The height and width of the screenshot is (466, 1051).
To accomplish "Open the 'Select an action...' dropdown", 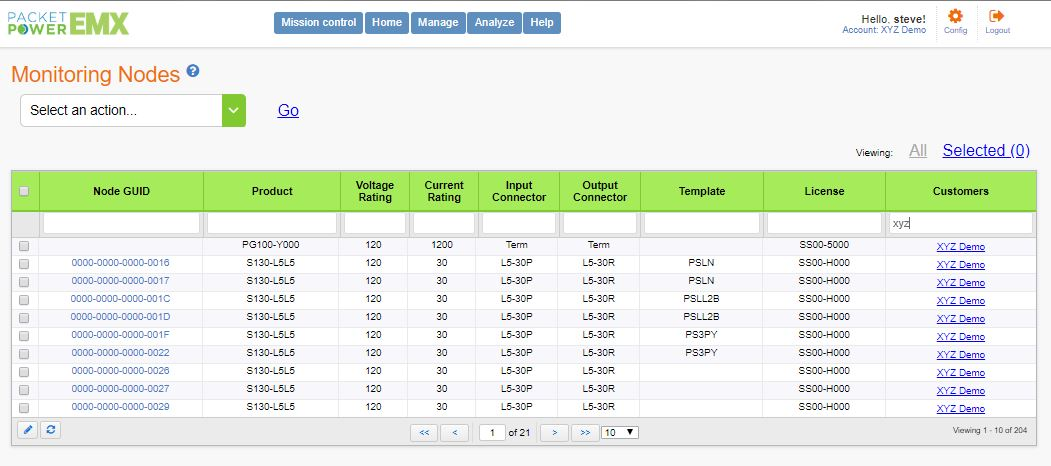I will click(x=133, y=111).
